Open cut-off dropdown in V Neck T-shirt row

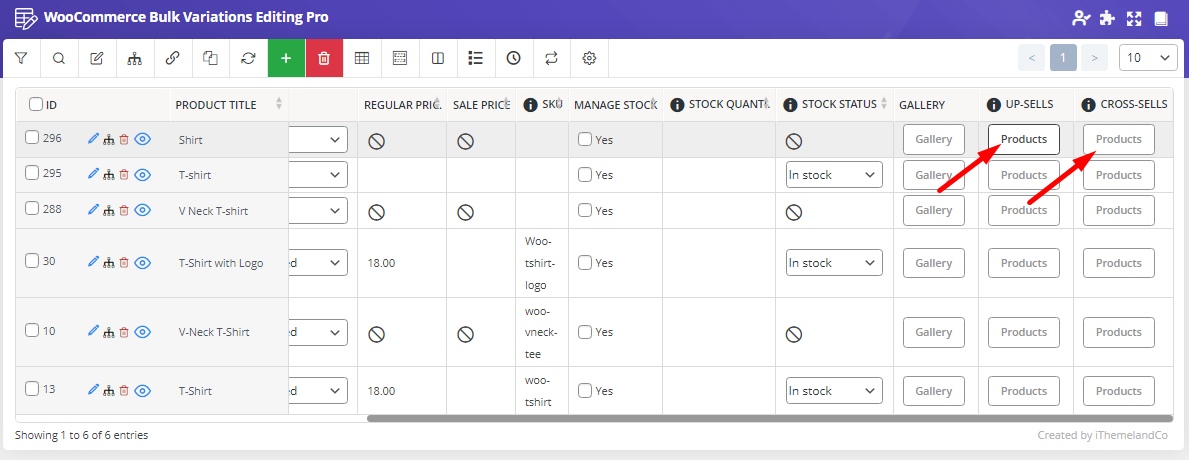(318, 211)
